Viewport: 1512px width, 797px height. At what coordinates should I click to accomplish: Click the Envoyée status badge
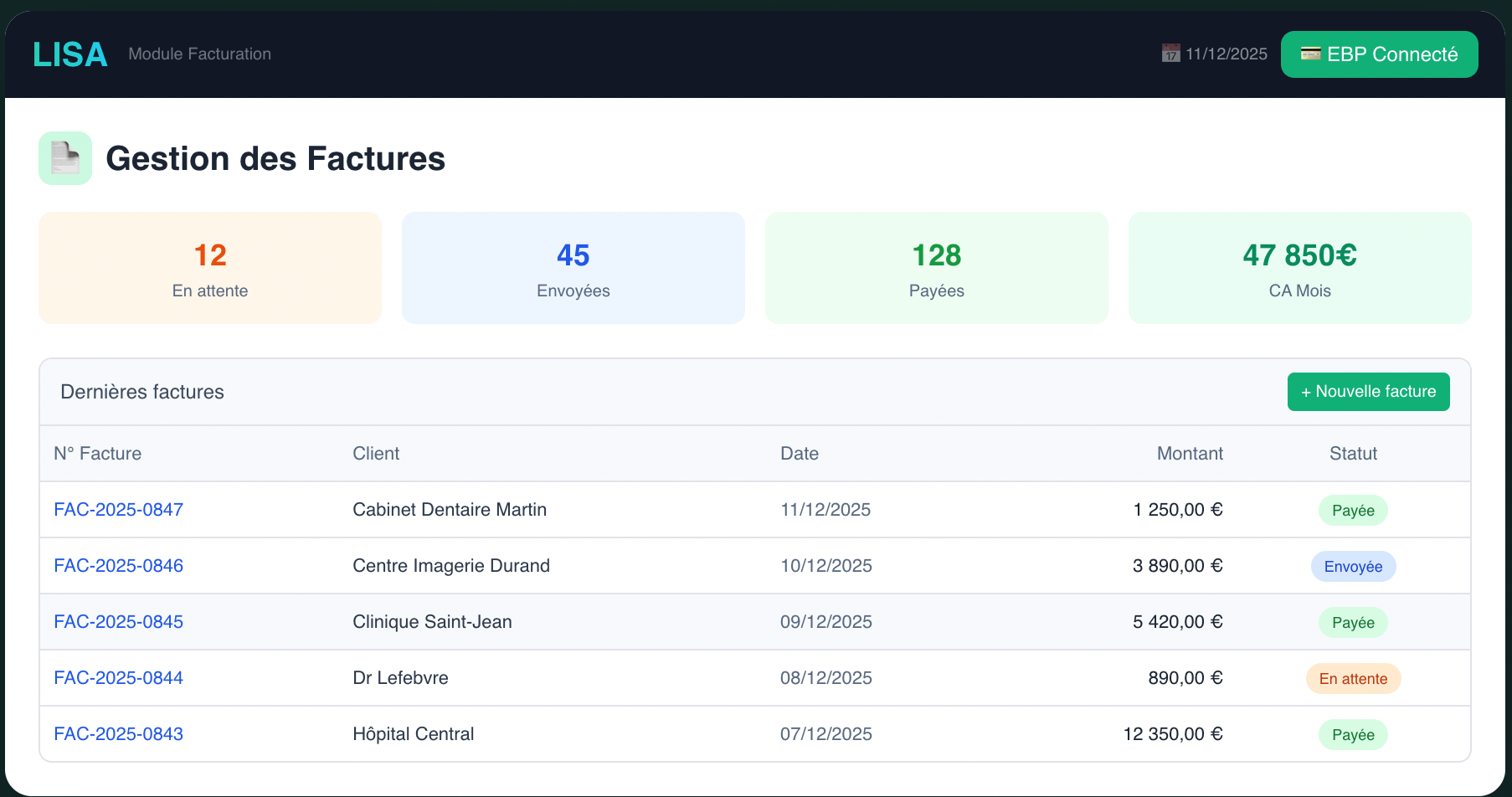[1353, 567]
